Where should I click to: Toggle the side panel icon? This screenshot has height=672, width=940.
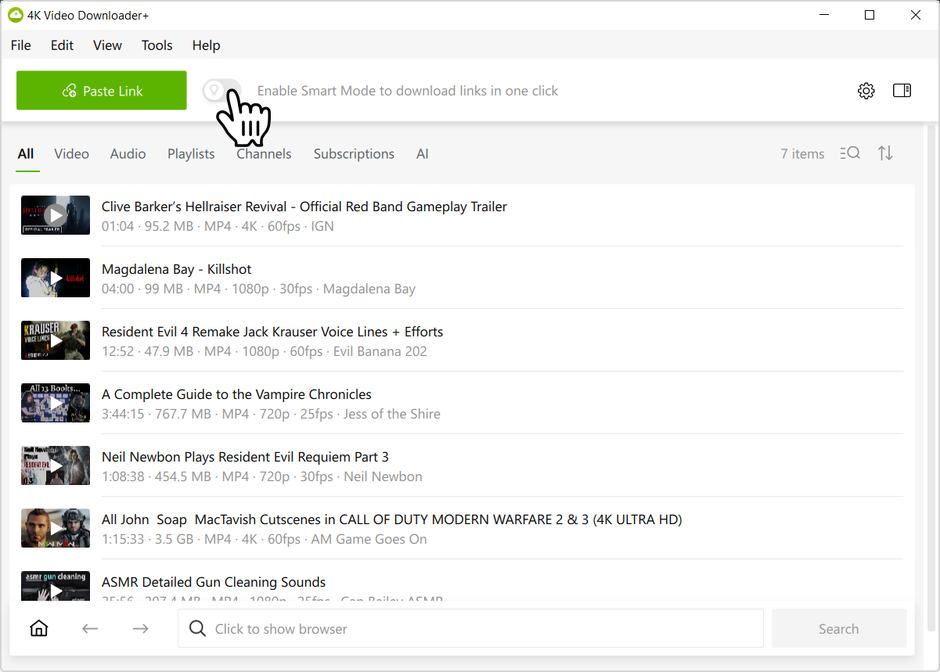902,91
